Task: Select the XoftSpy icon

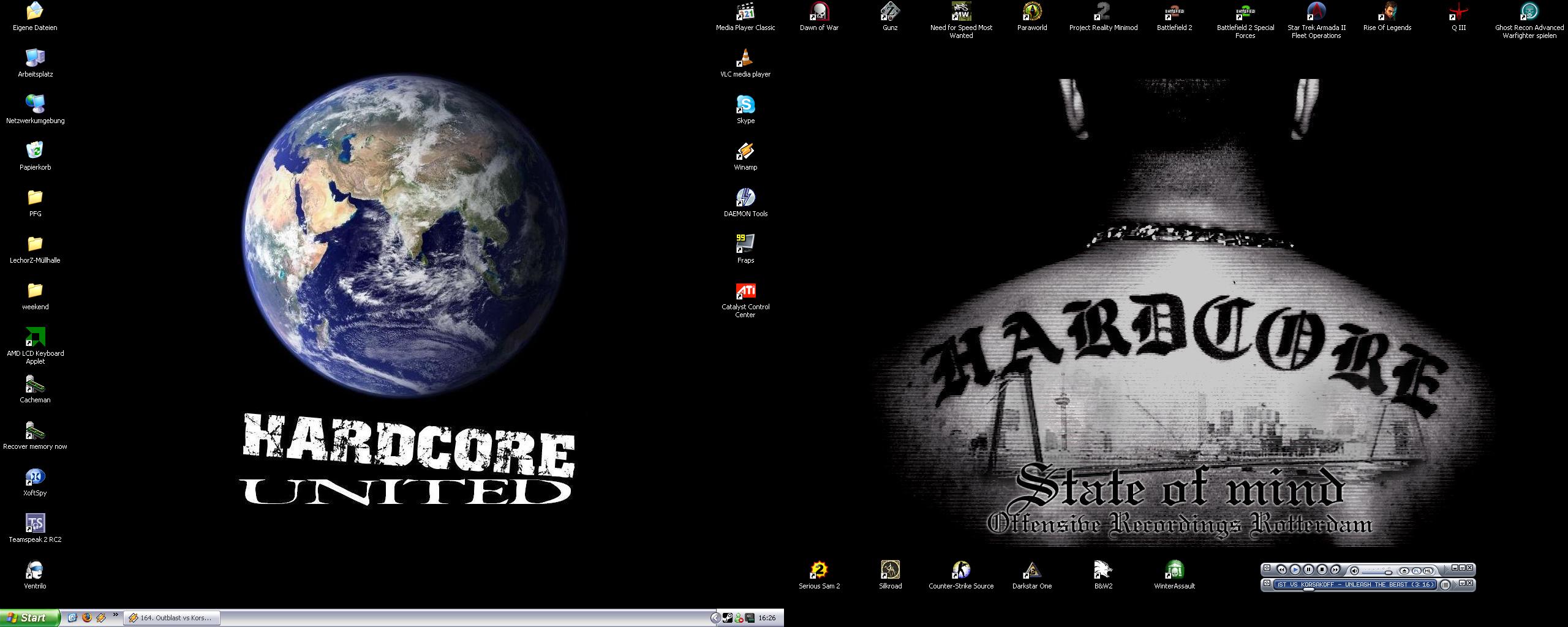Action: (x=35, y=482)
